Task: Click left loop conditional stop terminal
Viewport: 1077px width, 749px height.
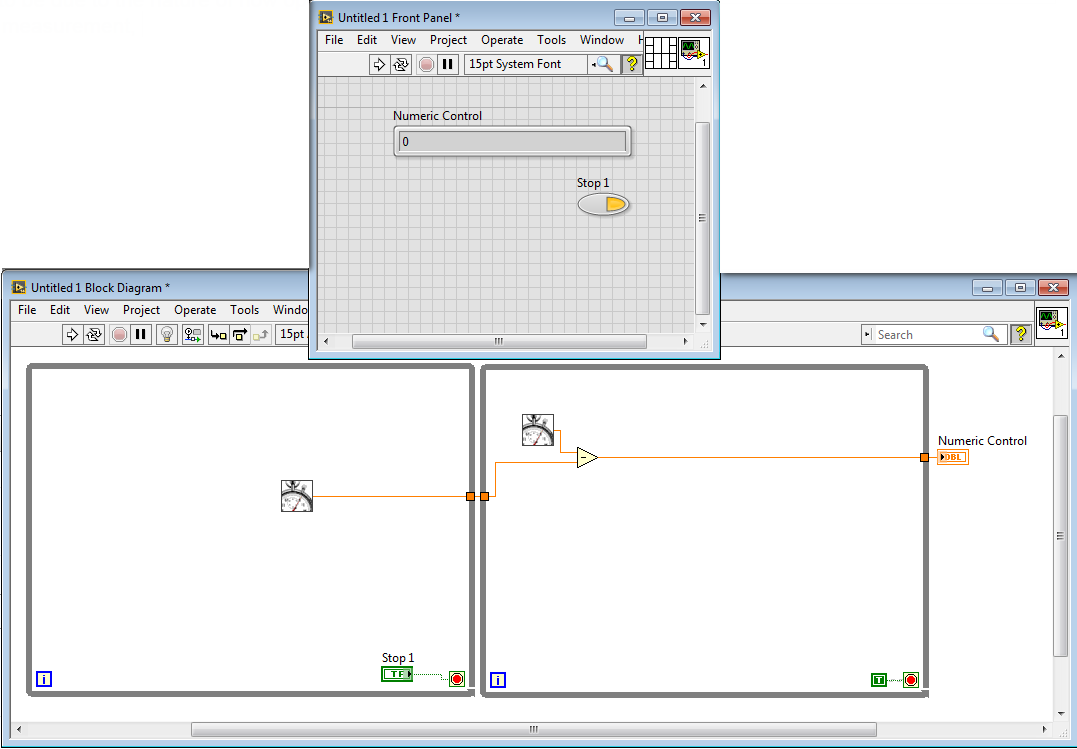Action: click(x=457, y=679)
